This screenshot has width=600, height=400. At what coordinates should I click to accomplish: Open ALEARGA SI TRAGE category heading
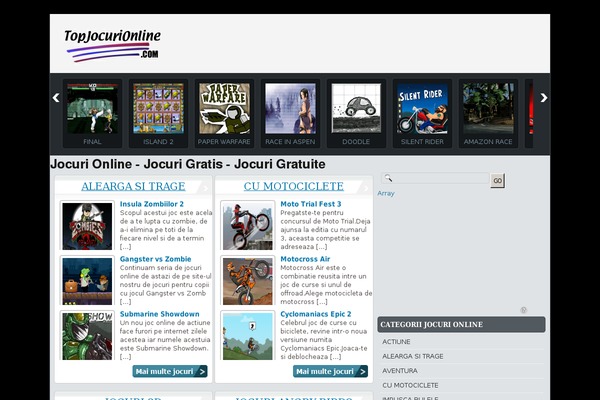pyautogui.click(x=133, y=186)
